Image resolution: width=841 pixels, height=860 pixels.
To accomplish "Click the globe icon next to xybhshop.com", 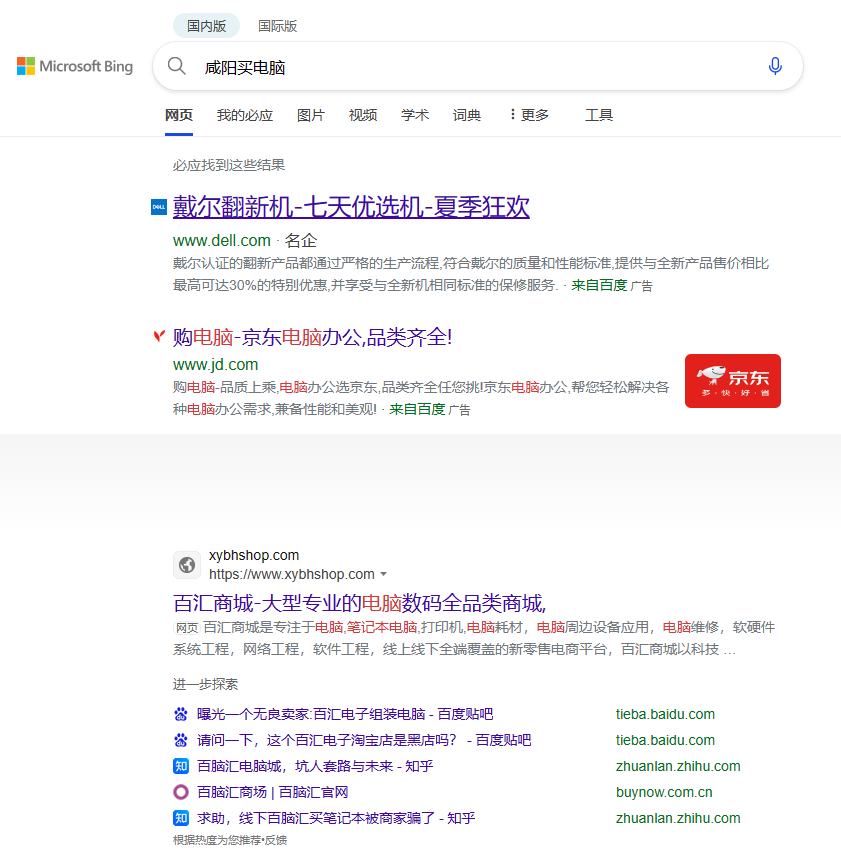I will pyautogui.click(x=187, y=564).
